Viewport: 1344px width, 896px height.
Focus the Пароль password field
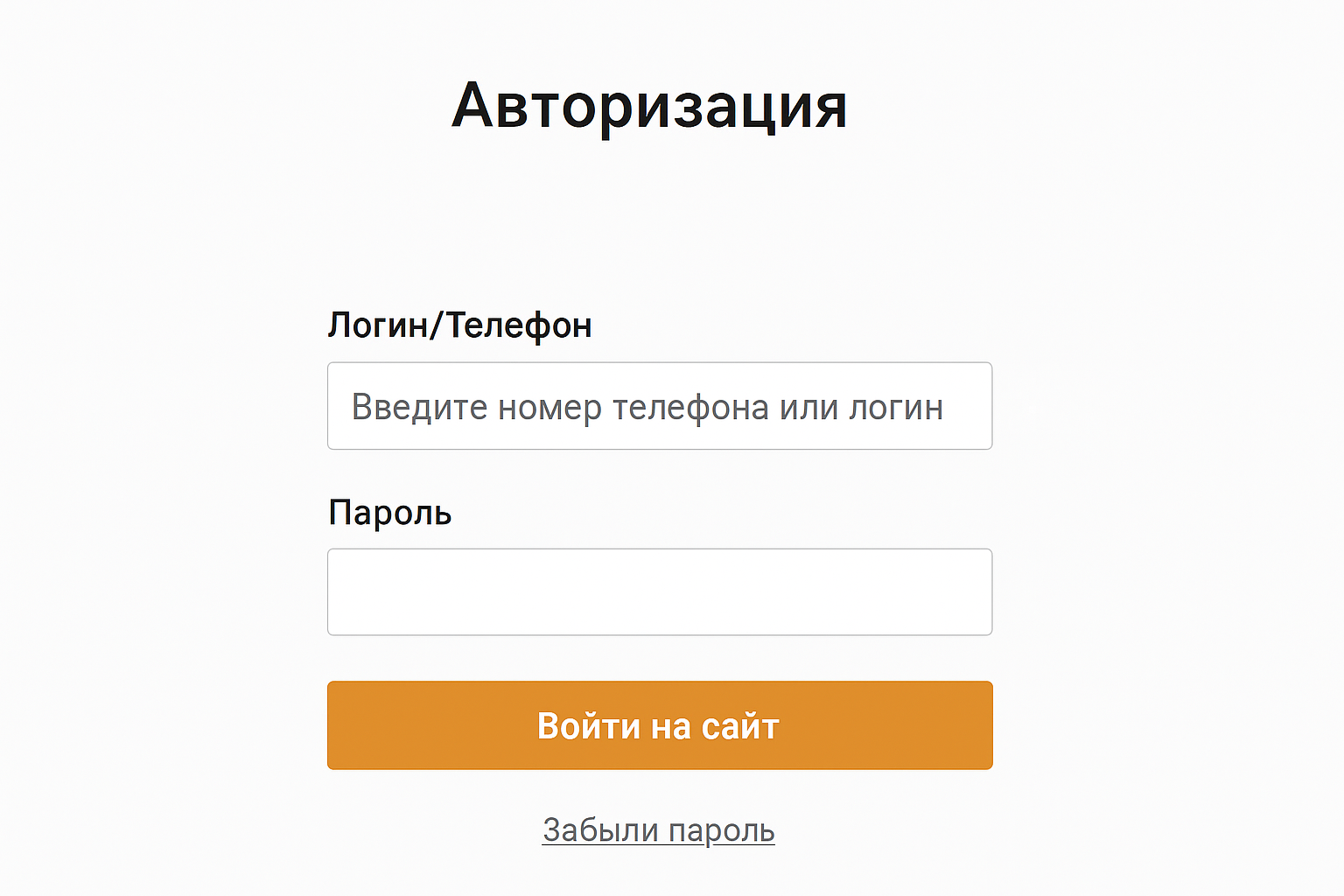[660, 591]
